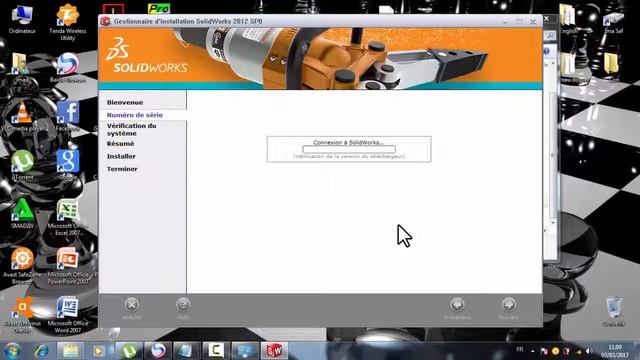Open the Tenda Wireless Utility desktop icon
Image resolution: width=640 pixels, height=360 pixels.
68,22
